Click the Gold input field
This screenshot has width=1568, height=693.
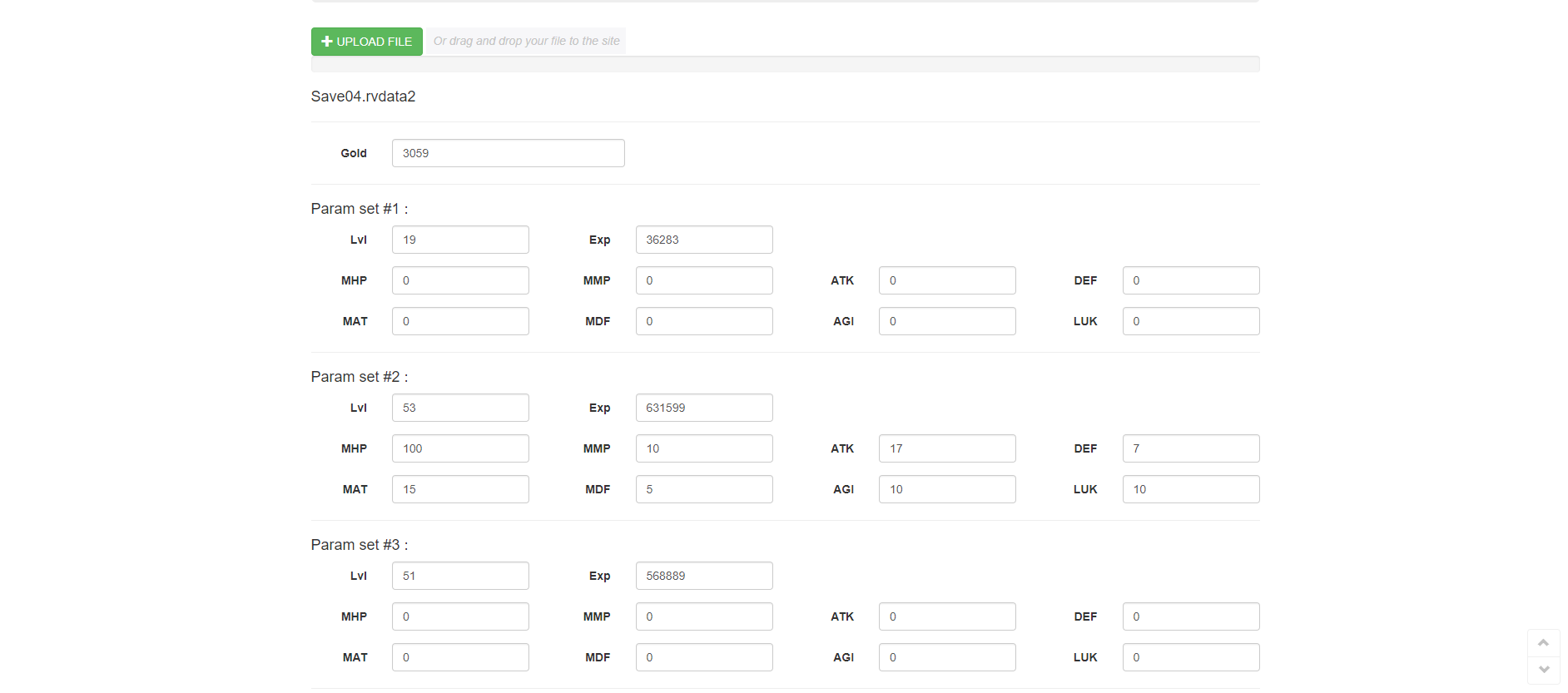pyautogui.click(x=508, y=153)
